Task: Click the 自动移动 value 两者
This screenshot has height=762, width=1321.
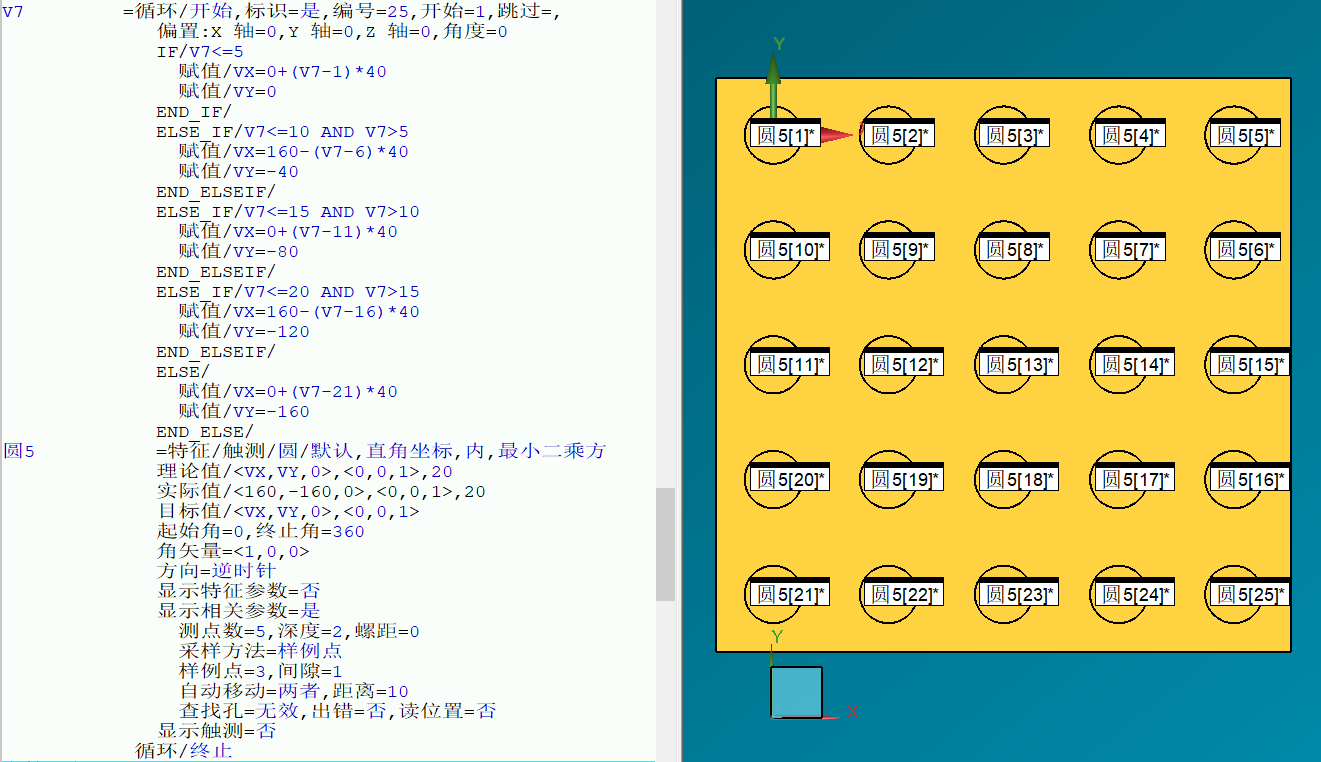Action: [299, 691]
